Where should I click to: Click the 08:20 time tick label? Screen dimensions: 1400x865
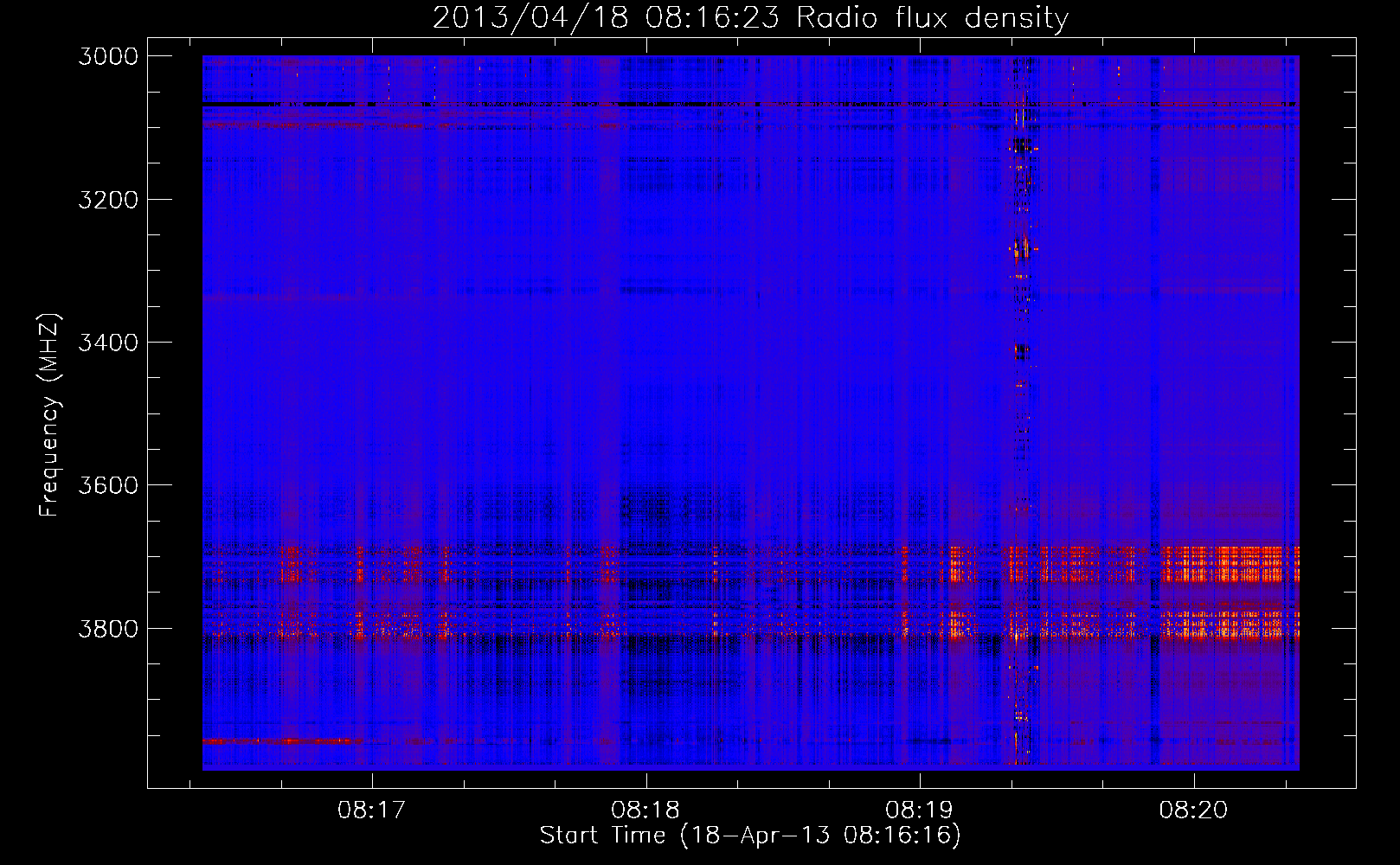point(1194,811)
